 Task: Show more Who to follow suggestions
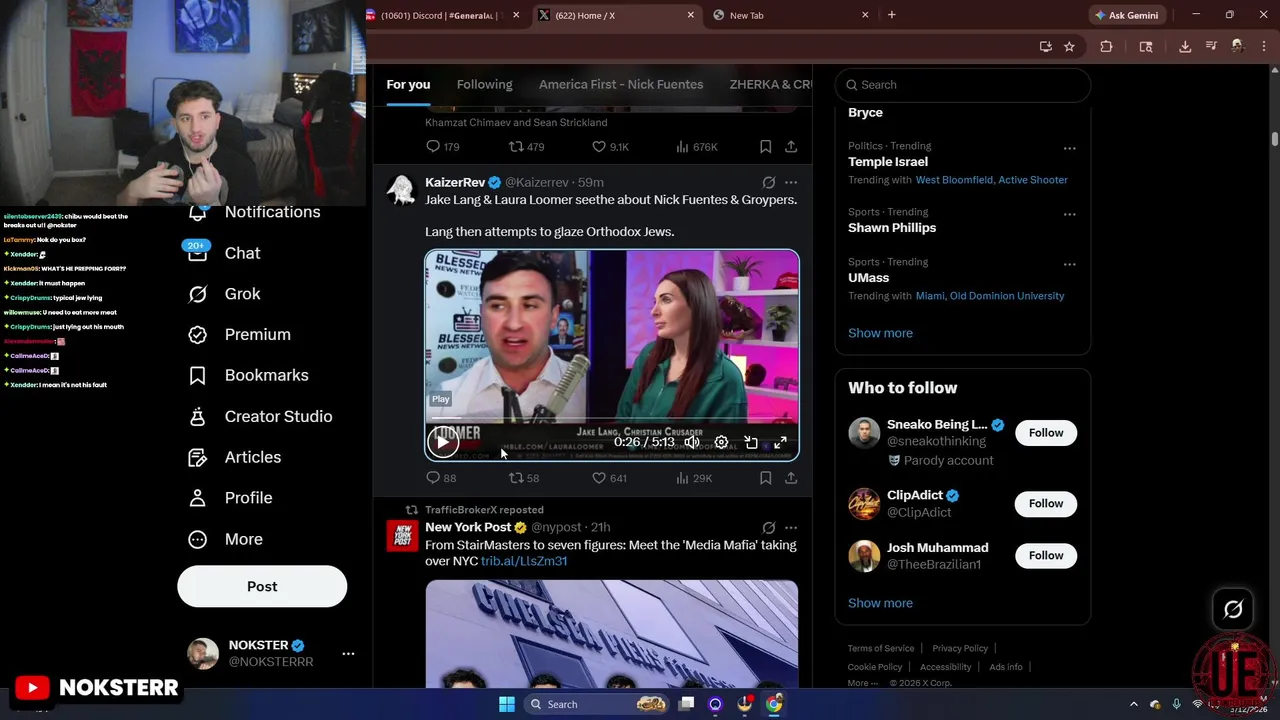880,603
